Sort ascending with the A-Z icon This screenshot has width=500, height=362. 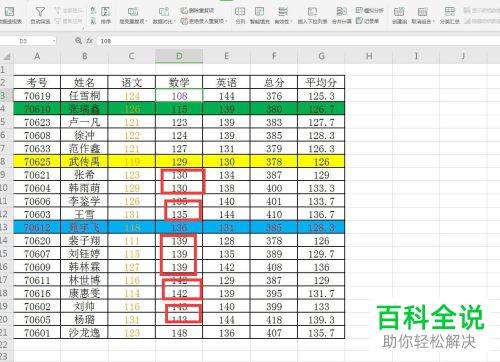coord(93,11)
